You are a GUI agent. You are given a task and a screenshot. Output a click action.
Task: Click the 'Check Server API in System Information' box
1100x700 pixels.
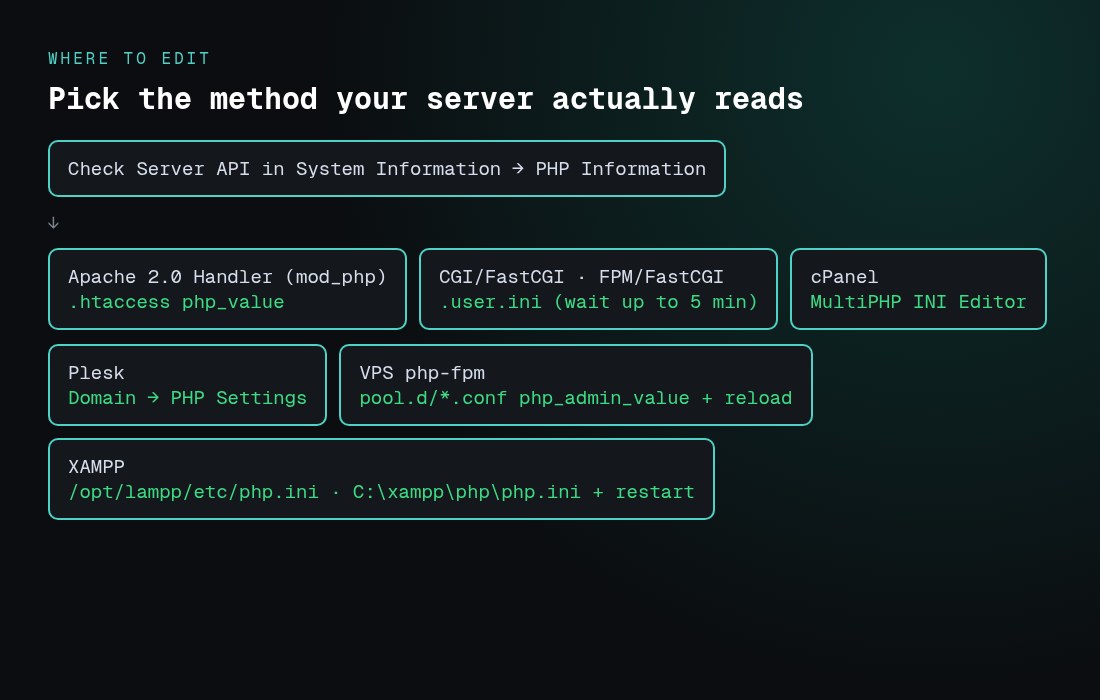click(387, 168)
